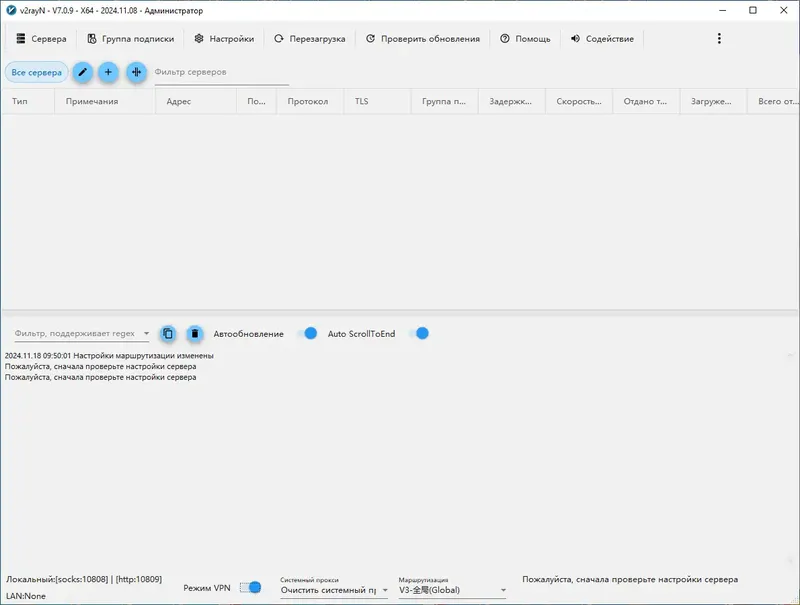Sort by the TLS column header
This screenshot has width=800, height=605.
pos(377,102)
